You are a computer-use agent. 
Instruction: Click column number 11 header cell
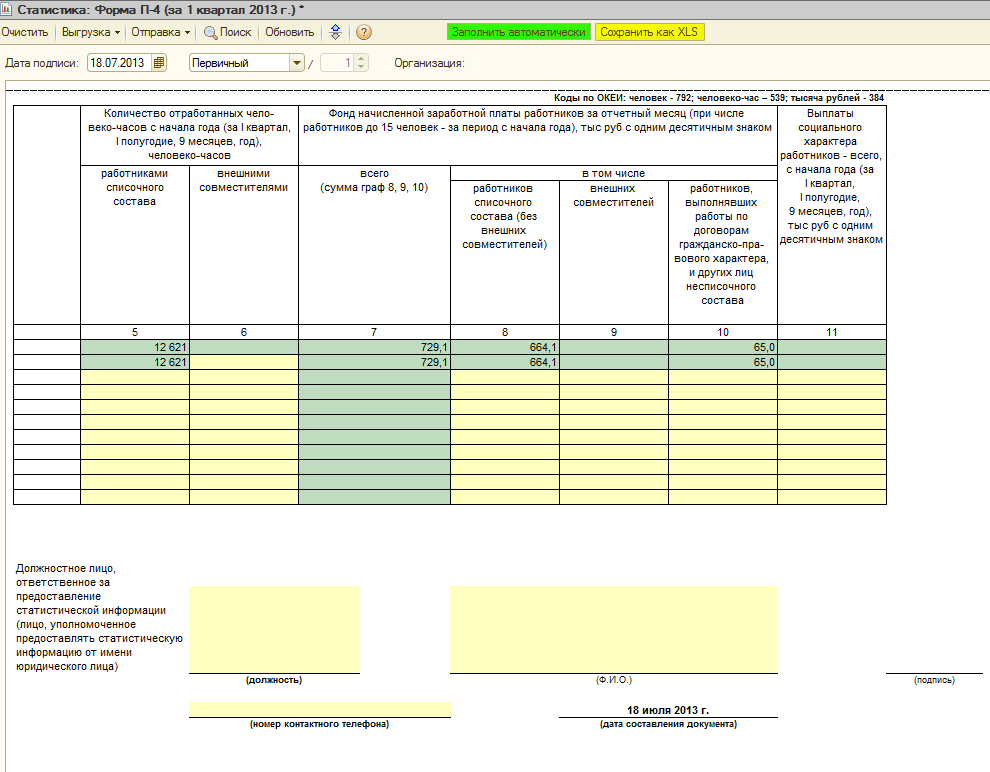pos(832,332)
